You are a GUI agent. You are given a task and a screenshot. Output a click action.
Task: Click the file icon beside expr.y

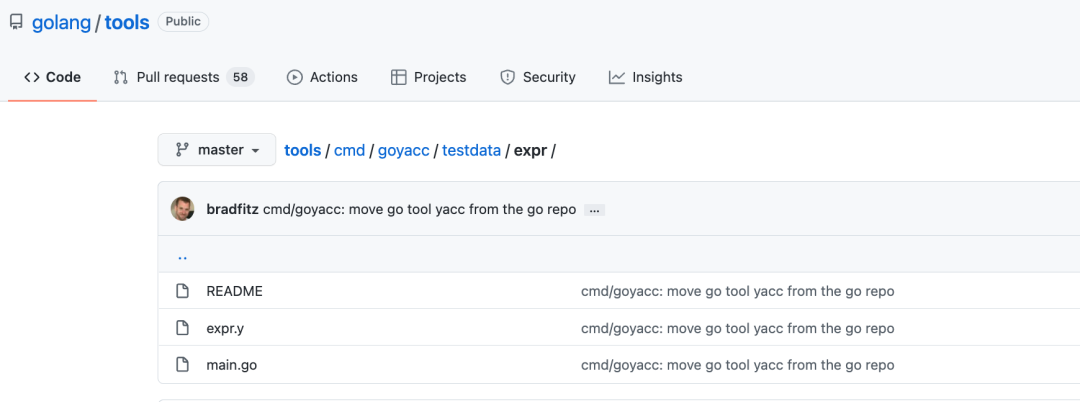click(x=182, y=328)
